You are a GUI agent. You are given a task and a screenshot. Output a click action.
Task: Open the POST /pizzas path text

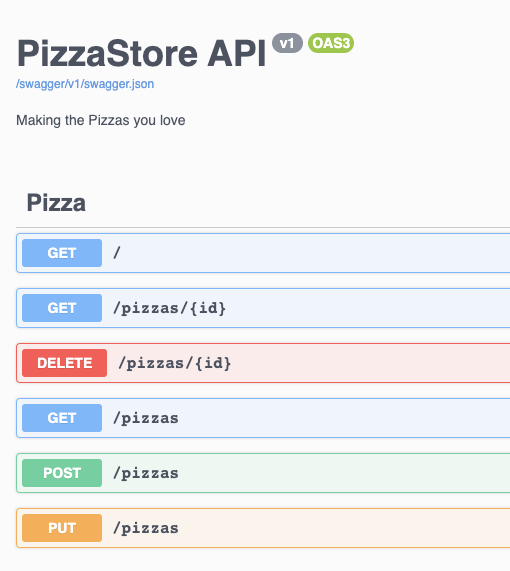146,473
